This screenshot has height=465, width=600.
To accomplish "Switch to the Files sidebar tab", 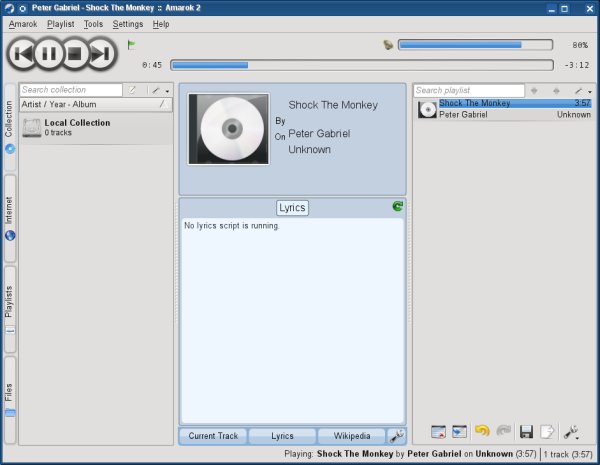I will (10, 400).
